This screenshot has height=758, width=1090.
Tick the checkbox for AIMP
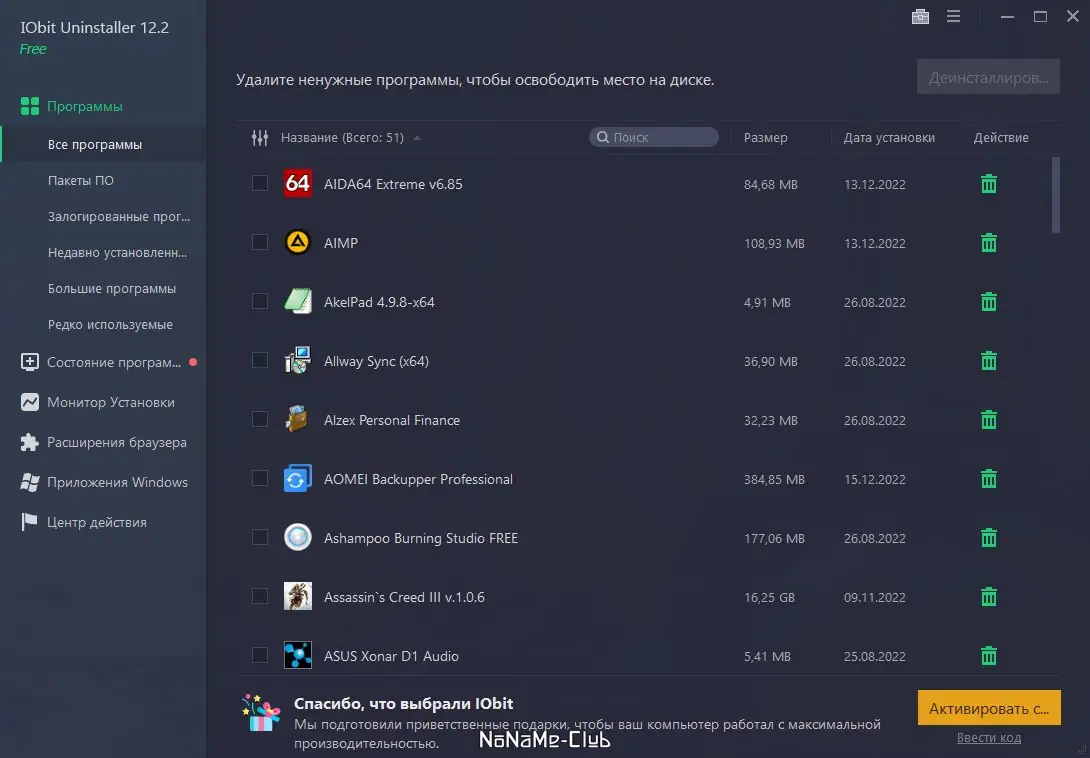click(x=260, y=242)
